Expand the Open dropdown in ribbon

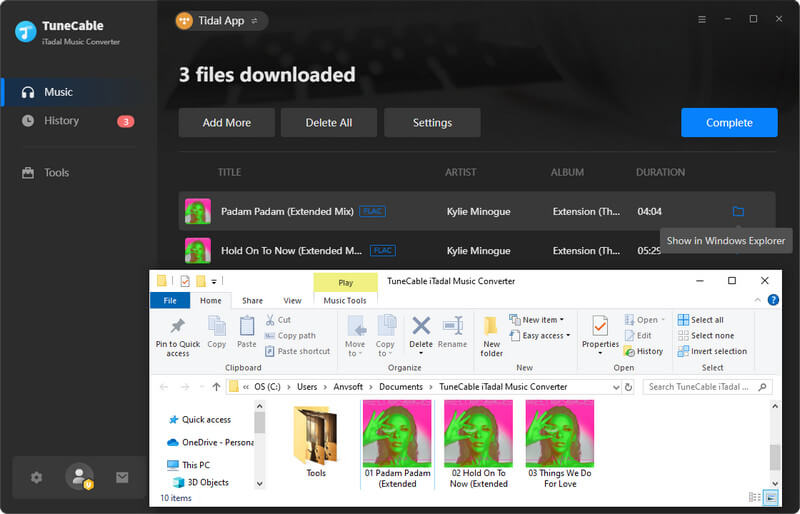click(645, 320)
